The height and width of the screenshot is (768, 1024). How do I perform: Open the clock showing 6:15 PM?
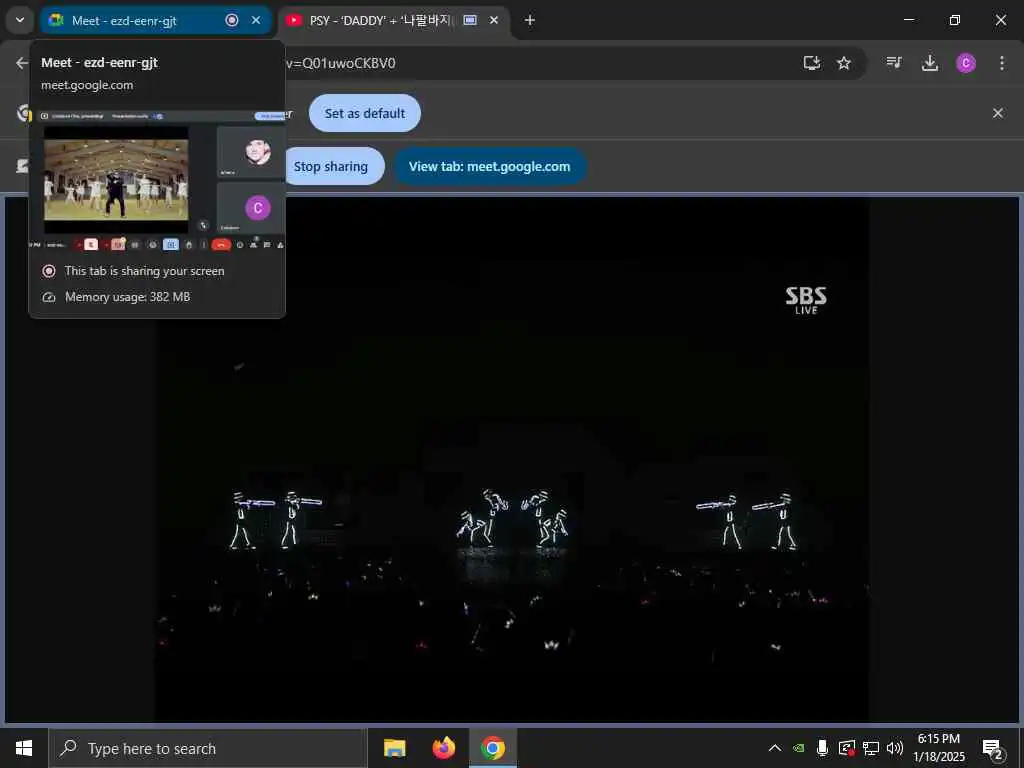(939, 748)
